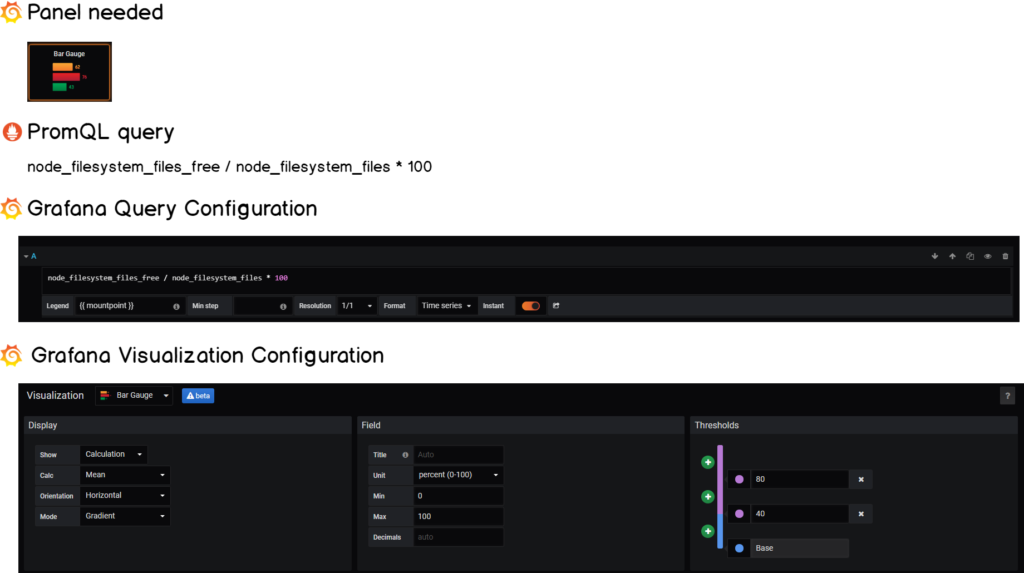This screenshot has width=1024, height=573.
Task: Click the Bar Gauge panel thumbnail
Action: click(x=69, y=72)
